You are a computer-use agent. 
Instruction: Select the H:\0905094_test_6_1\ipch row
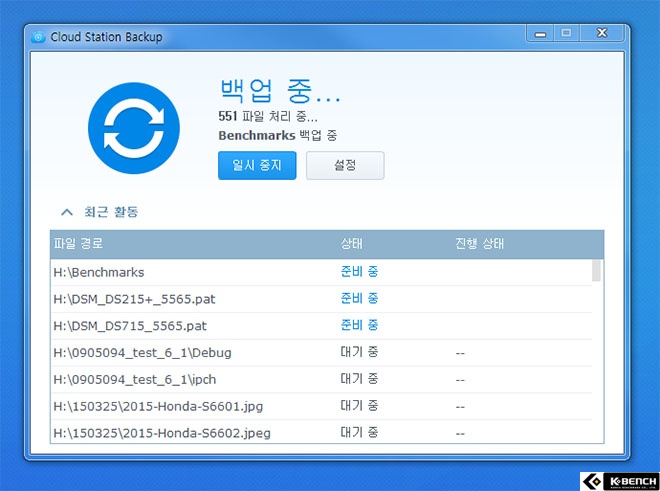[x=321, y=379]
